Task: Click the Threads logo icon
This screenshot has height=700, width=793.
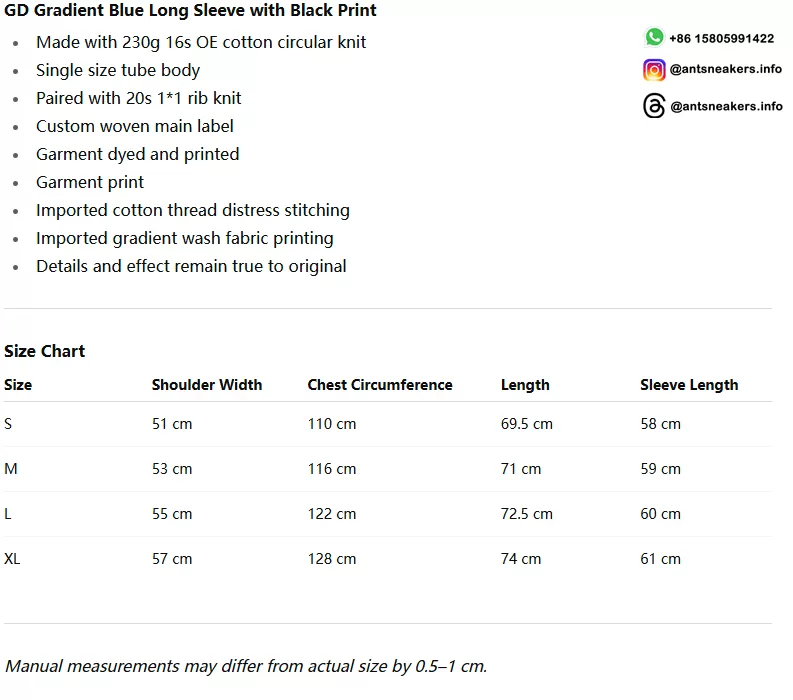Action: [654, 106]
